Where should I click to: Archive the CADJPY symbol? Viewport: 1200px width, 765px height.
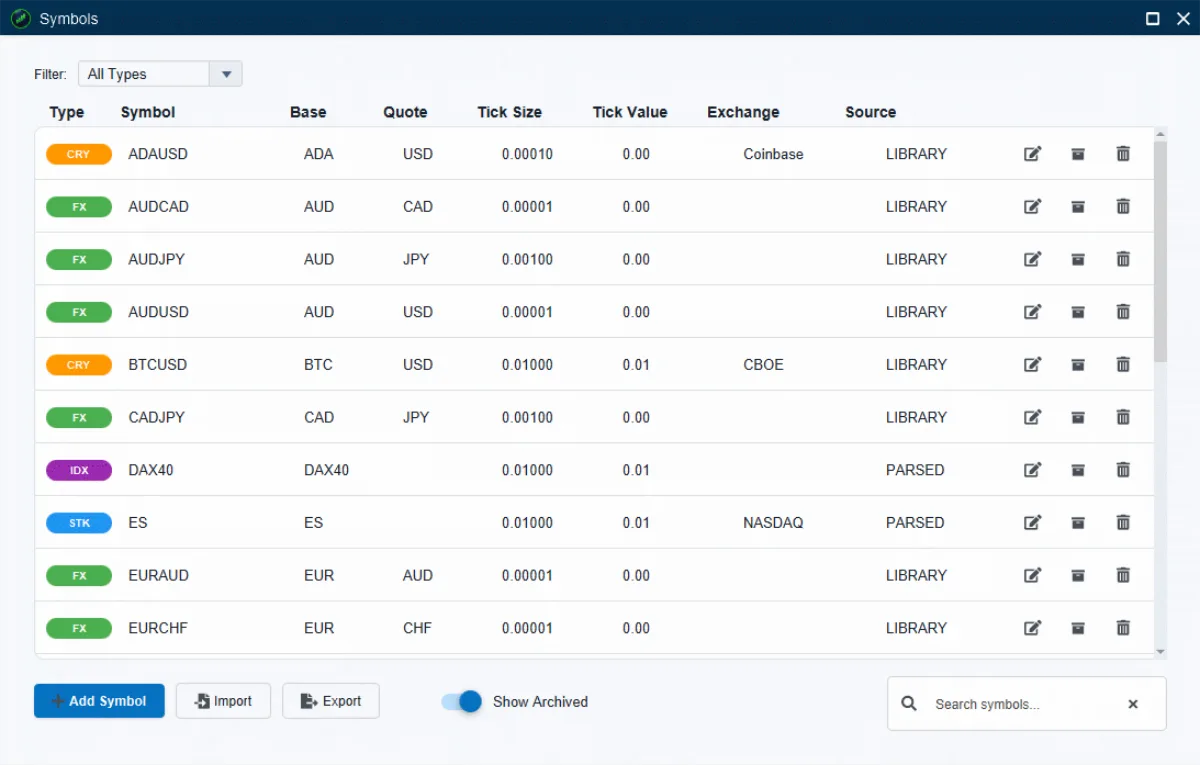click(1078, 417)
